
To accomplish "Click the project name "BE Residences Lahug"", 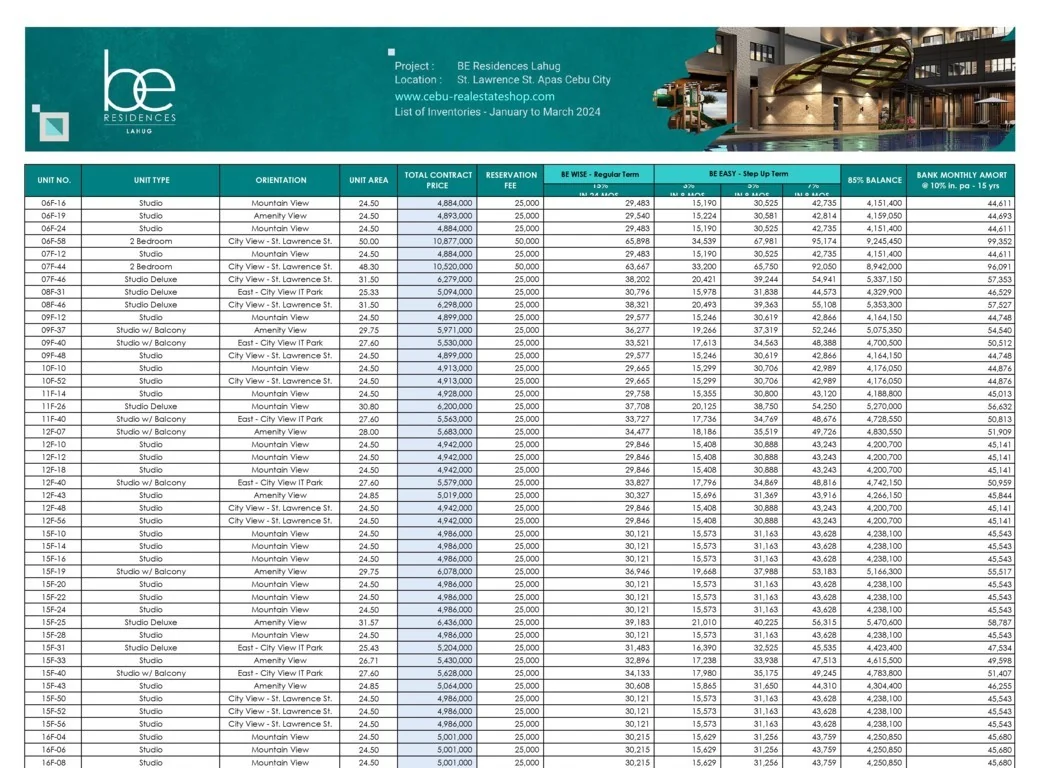I will point(509,66).
